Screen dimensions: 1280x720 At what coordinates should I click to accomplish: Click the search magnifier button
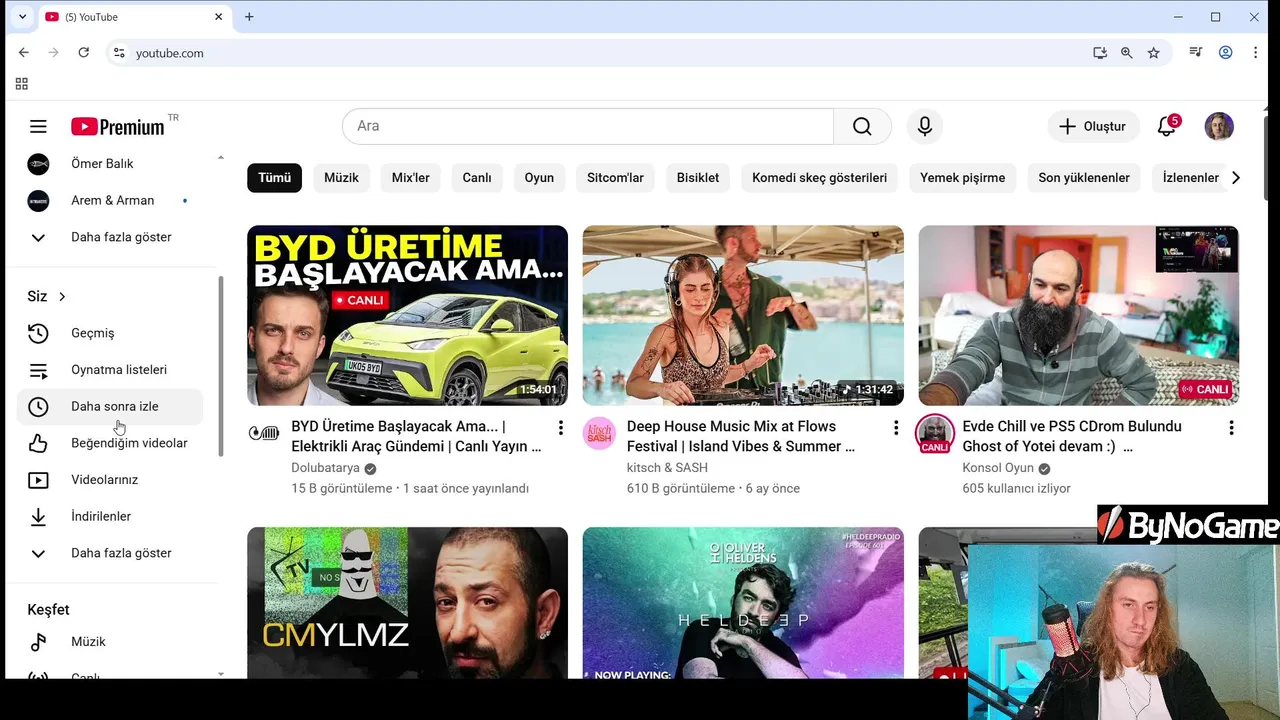point(862,126)
